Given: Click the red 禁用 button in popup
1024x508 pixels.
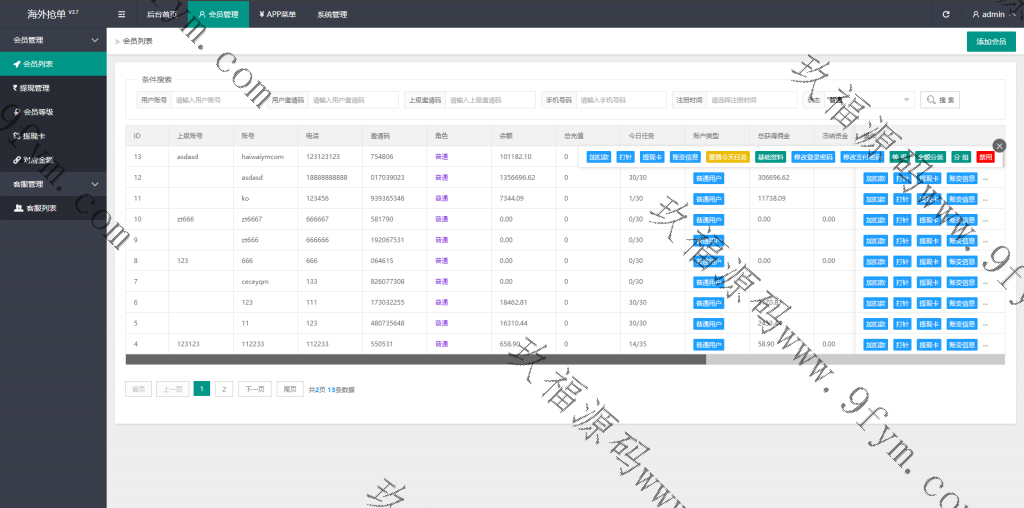Looking at the screenshot, I should [986, 157].
